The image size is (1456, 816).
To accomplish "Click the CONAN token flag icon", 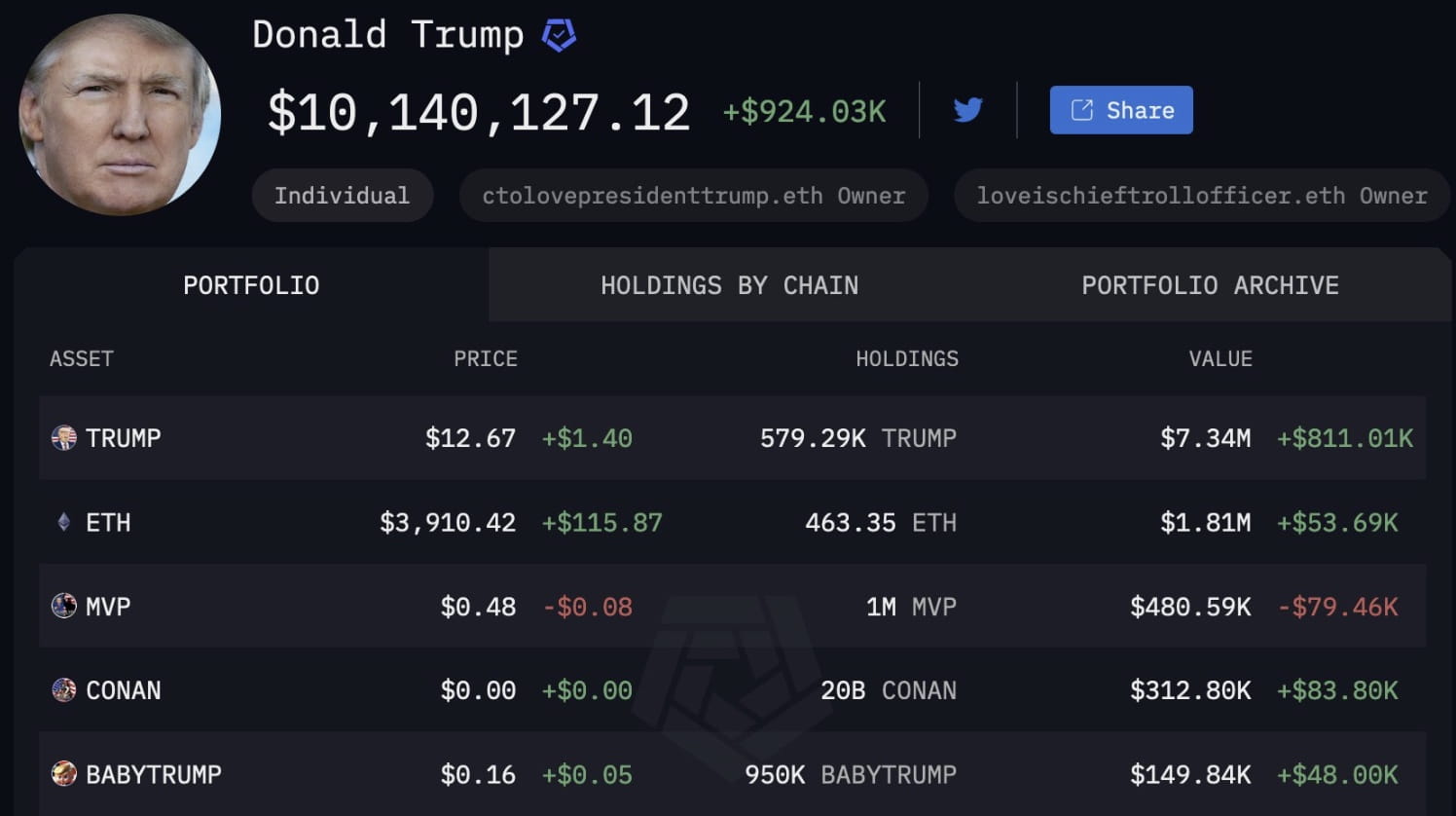I will (64, 689).
